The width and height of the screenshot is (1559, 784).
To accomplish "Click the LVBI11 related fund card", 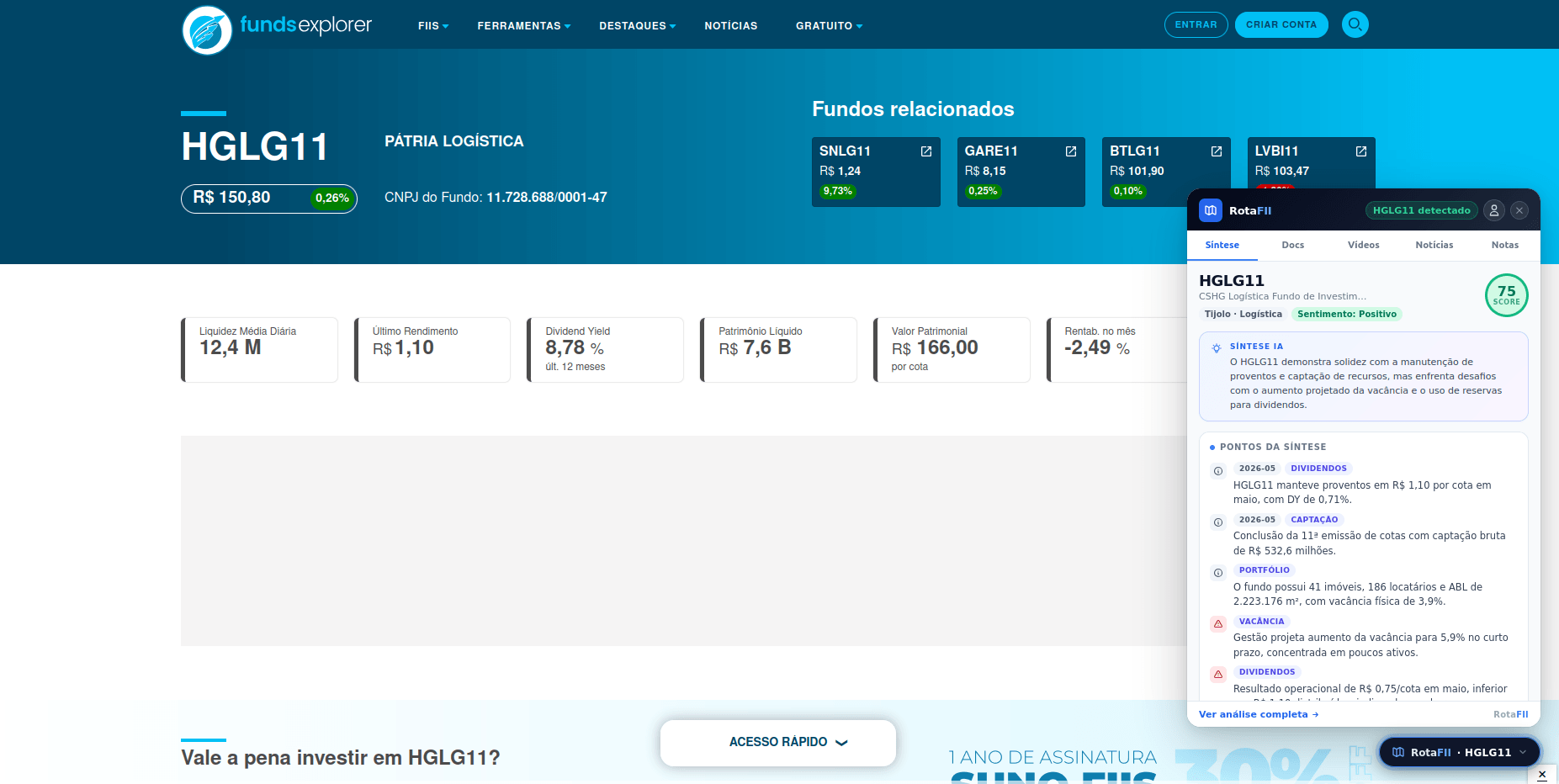I will [x=1311, y=162].
